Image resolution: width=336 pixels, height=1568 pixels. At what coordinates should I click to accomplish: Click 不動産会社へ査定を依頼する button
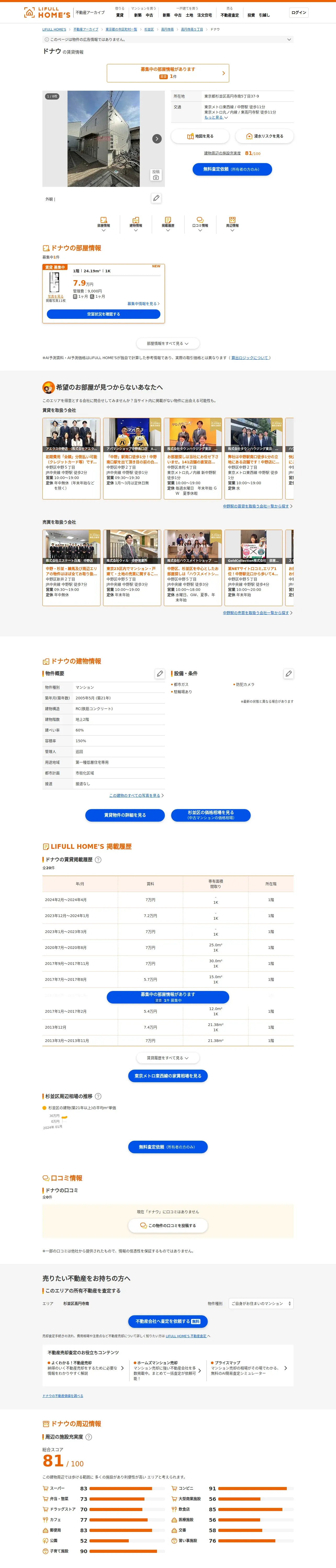pyautogui.click(x=168, y=1322)
